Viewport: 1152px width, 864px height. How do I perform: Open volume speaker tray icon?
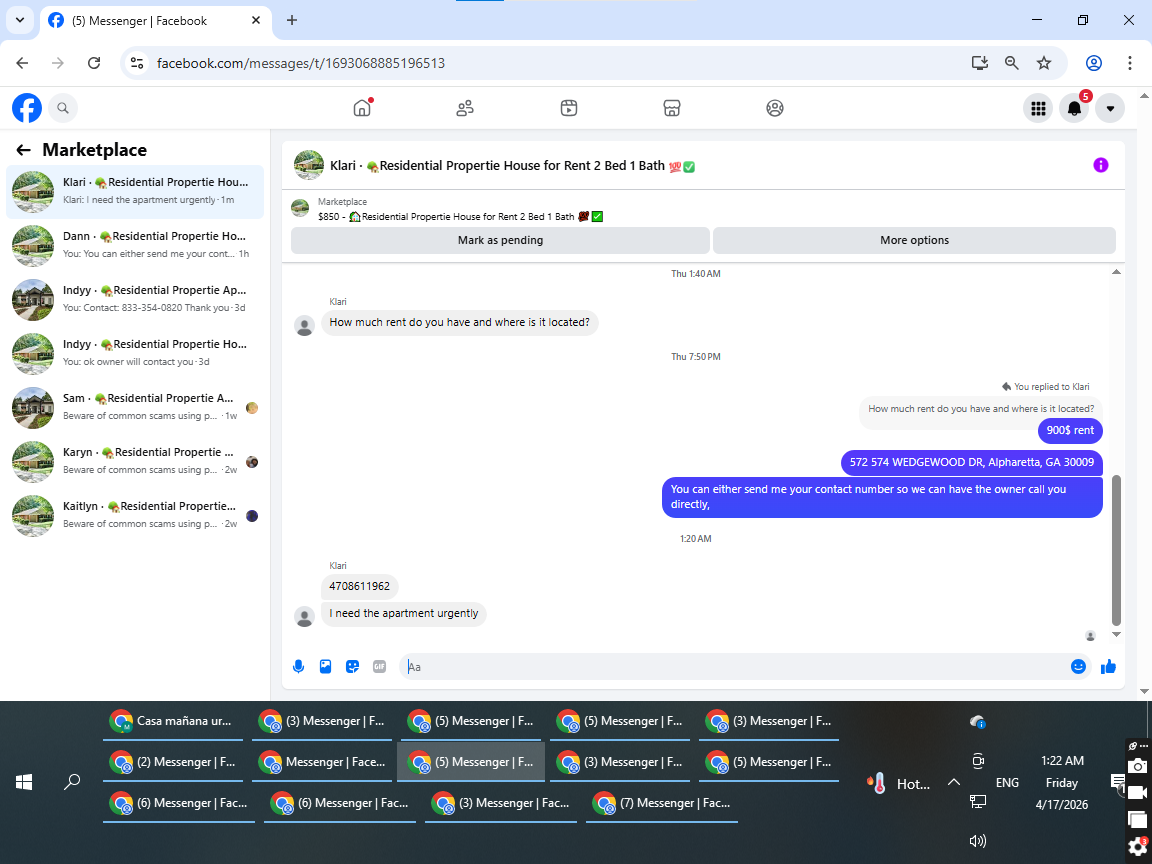click(978, 841)
